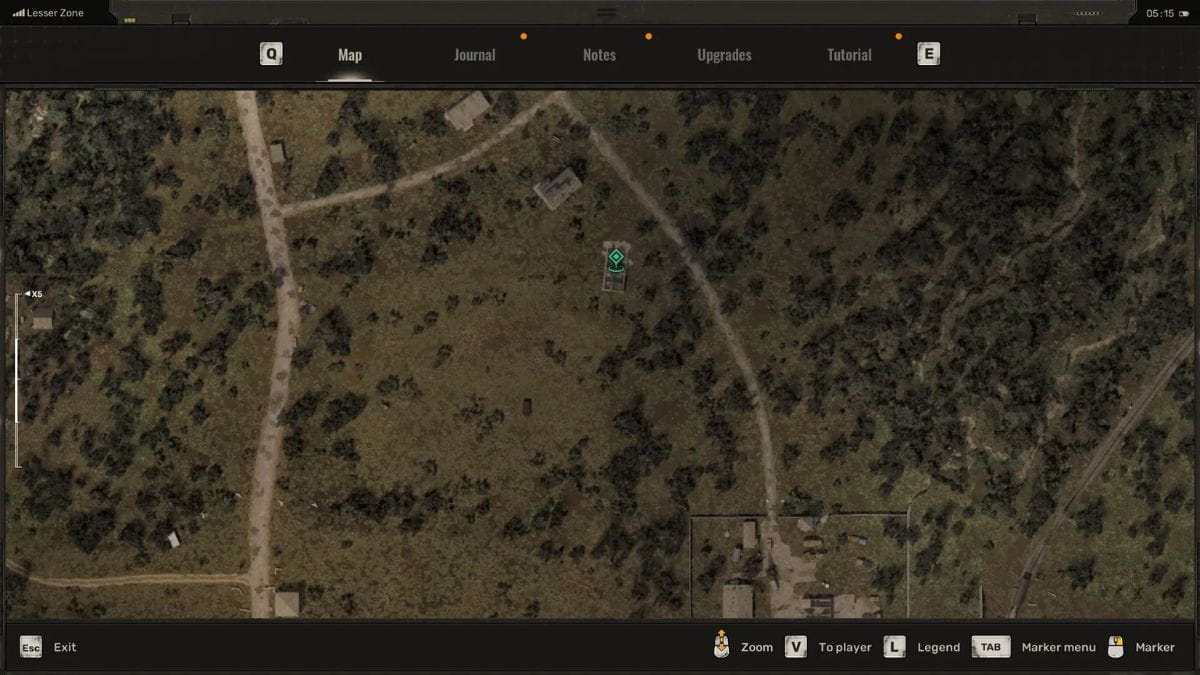The height and width of the screenshot is (675, 1200).
Task: Click the orange notification dot near Tutorial
Action: coord(898,36)
